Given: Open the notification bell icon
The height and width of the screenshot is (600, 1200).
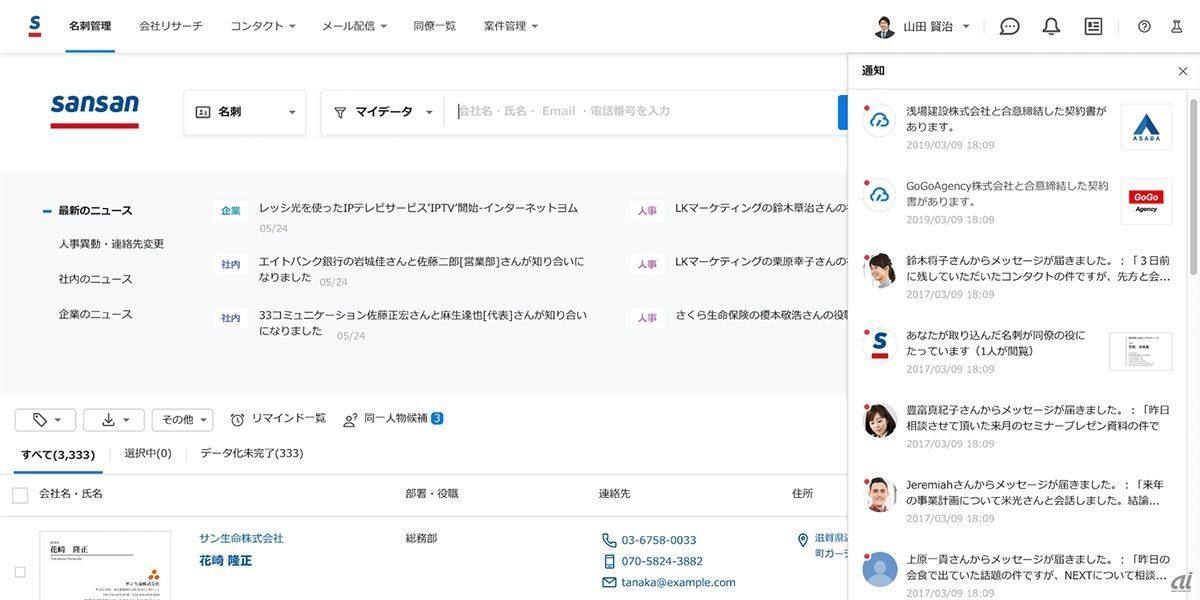Looking at the screenshot, I should coord(1051,27).
